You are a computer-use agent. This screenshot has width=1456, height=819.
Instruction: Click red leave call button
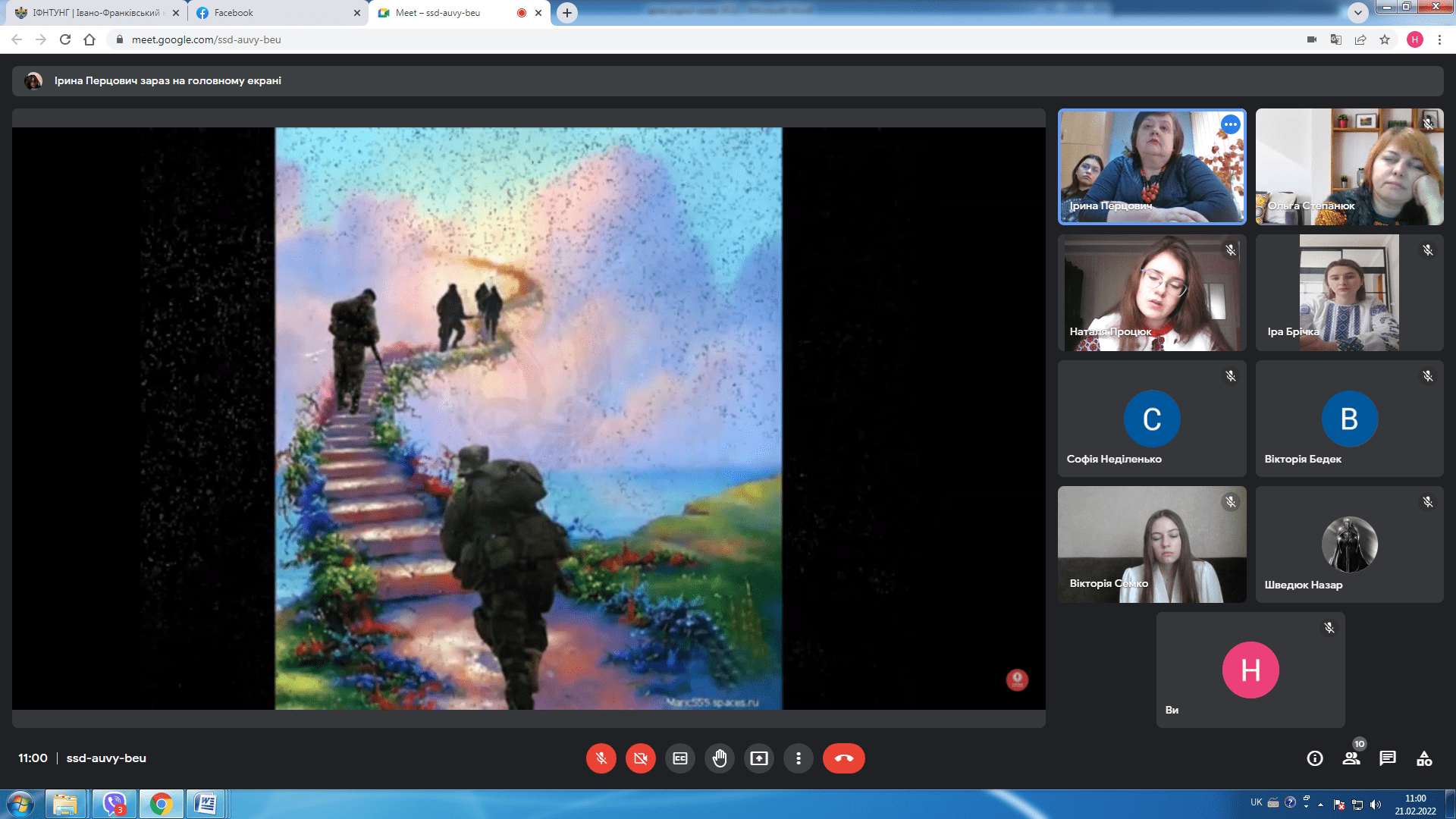pyautogui.click(x=843, y=758)
